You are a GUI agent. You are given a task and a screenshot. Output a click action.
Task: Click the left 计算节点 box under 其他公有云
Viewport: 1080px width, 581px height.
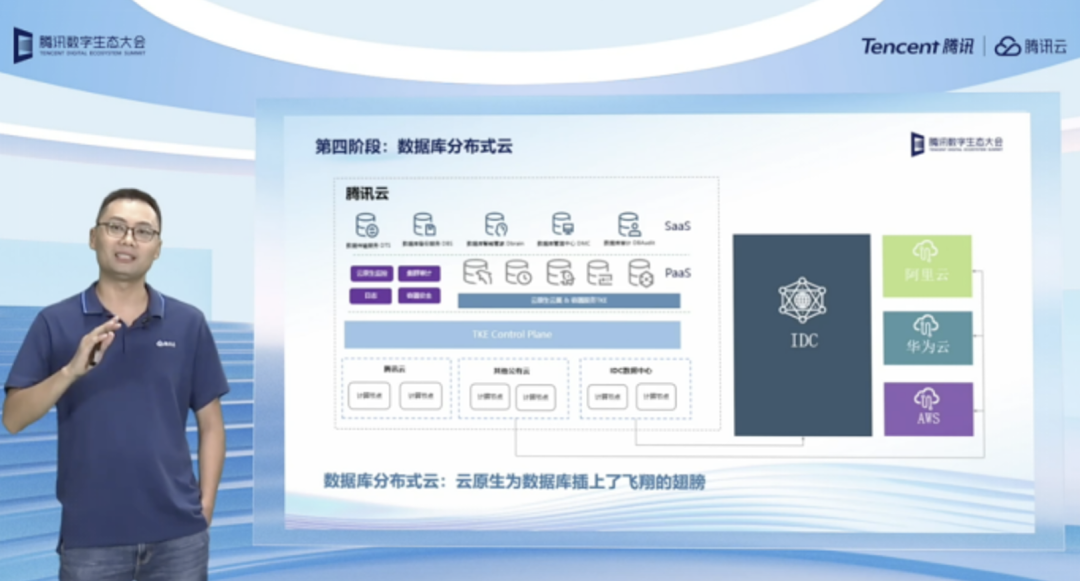click(490, 397)
